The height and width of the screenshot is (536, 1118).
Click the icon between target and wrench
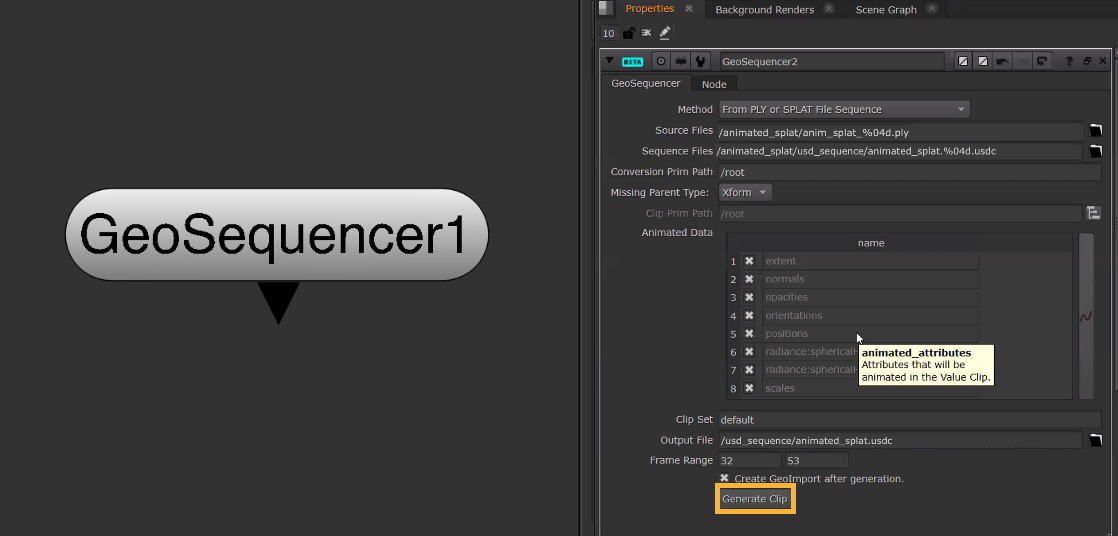(x=681, y=61)
